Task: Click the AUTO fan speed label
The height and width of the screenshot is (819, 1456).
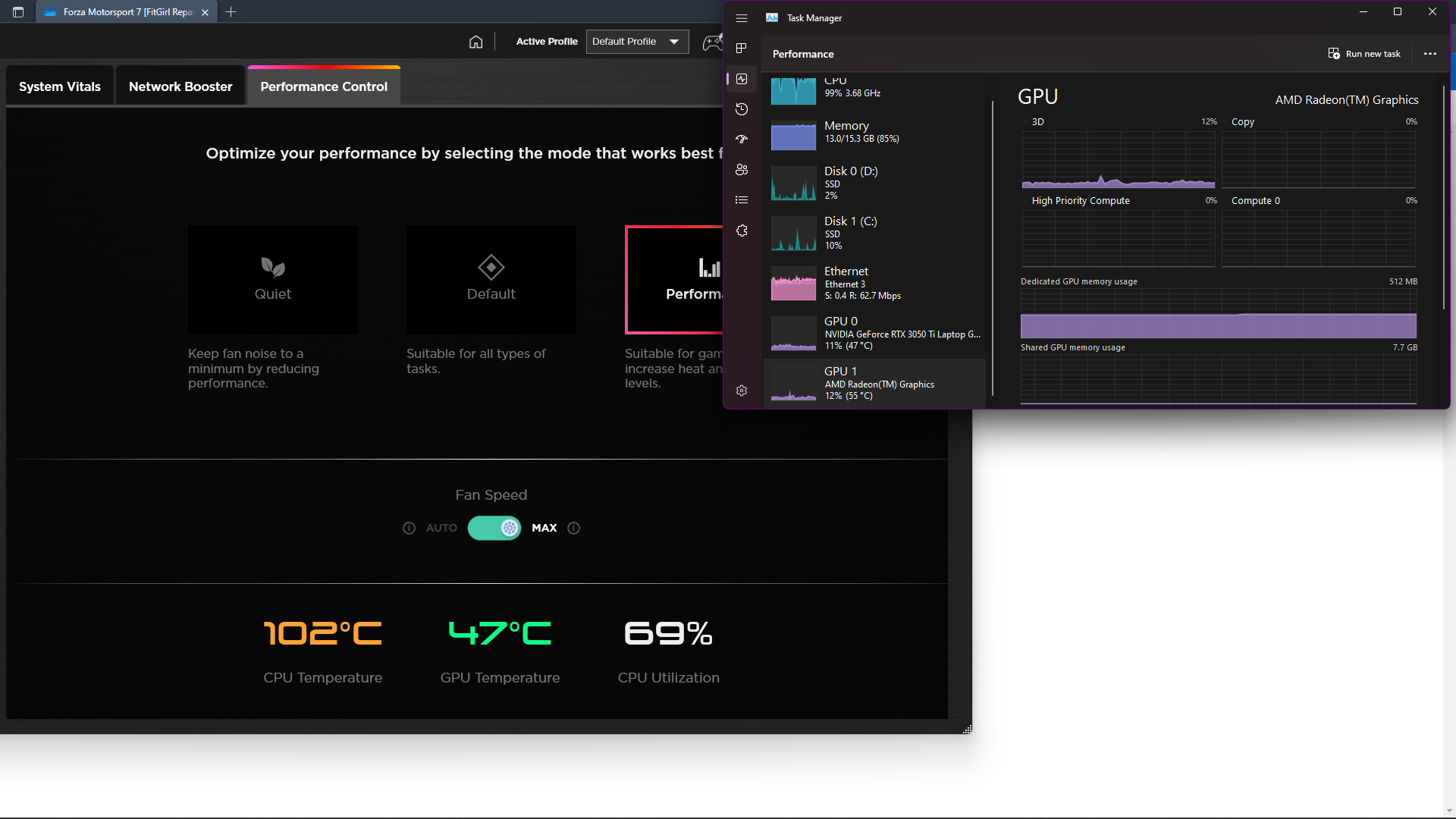Action: (x=441, y=528)
